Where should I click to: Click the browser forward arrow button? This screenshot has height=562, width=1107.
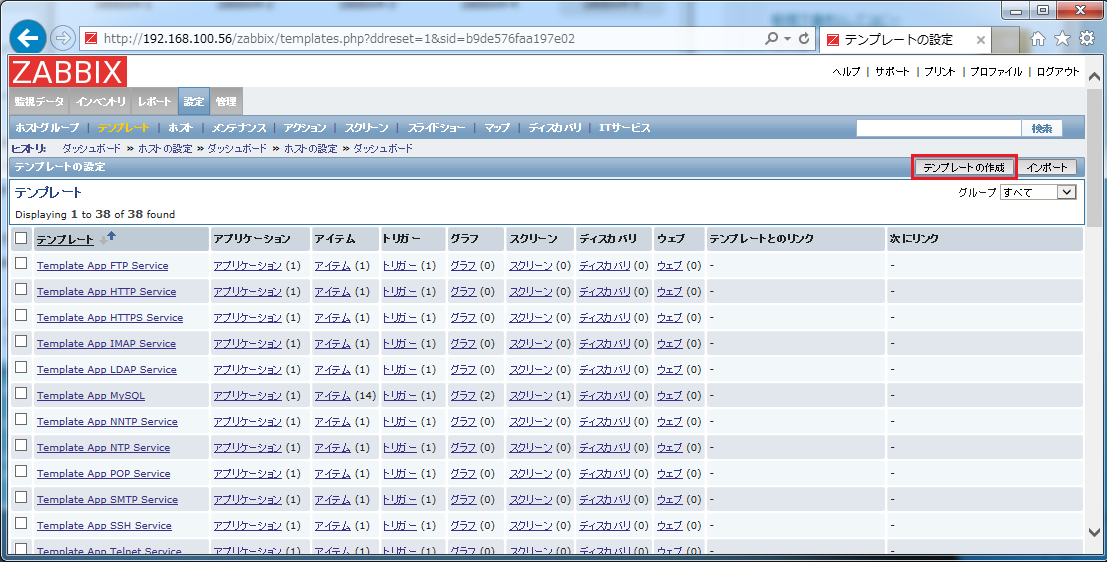62,39
